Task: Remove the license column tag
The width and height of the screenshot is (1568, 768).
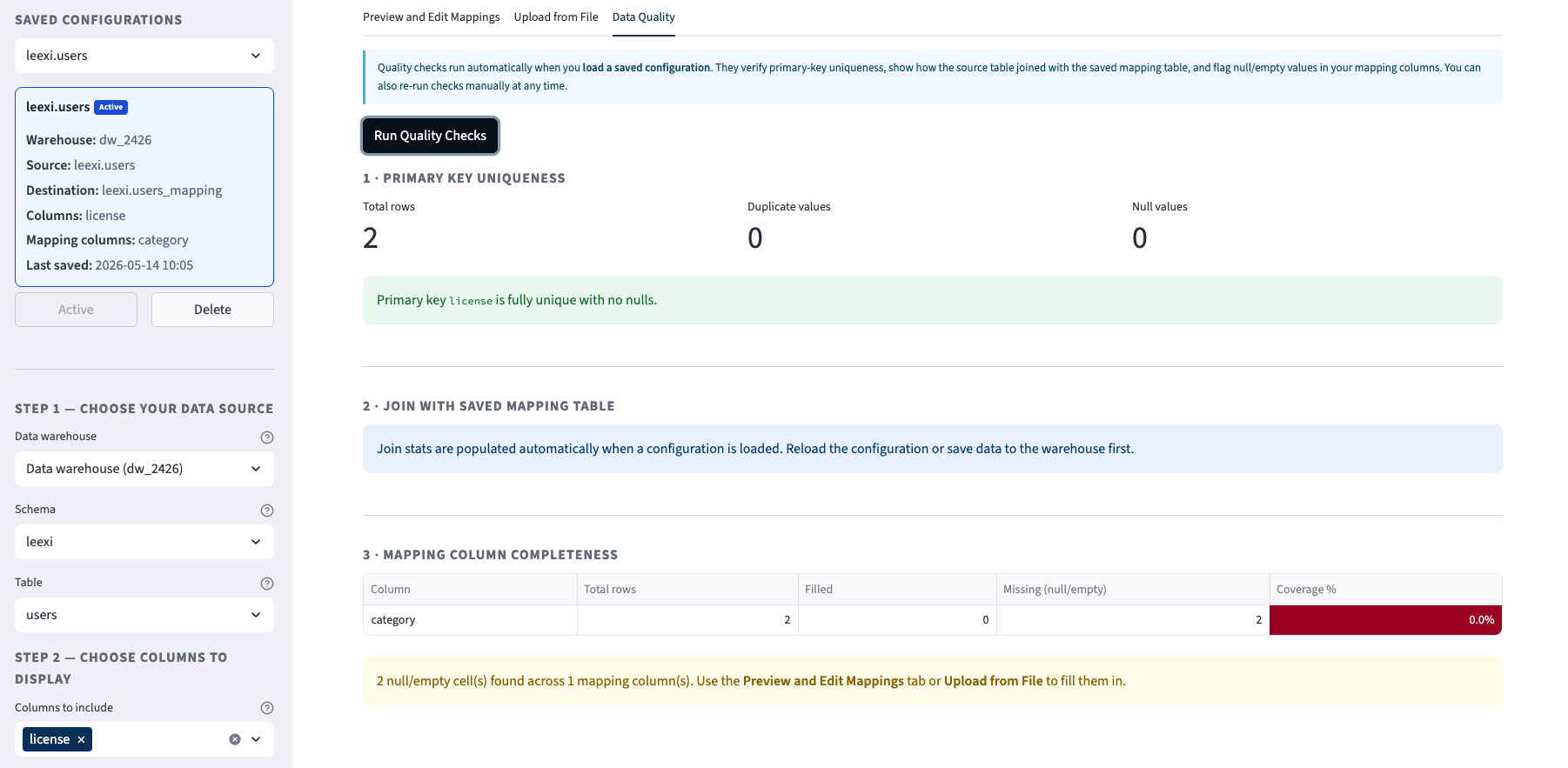Action: click(81, 739)
